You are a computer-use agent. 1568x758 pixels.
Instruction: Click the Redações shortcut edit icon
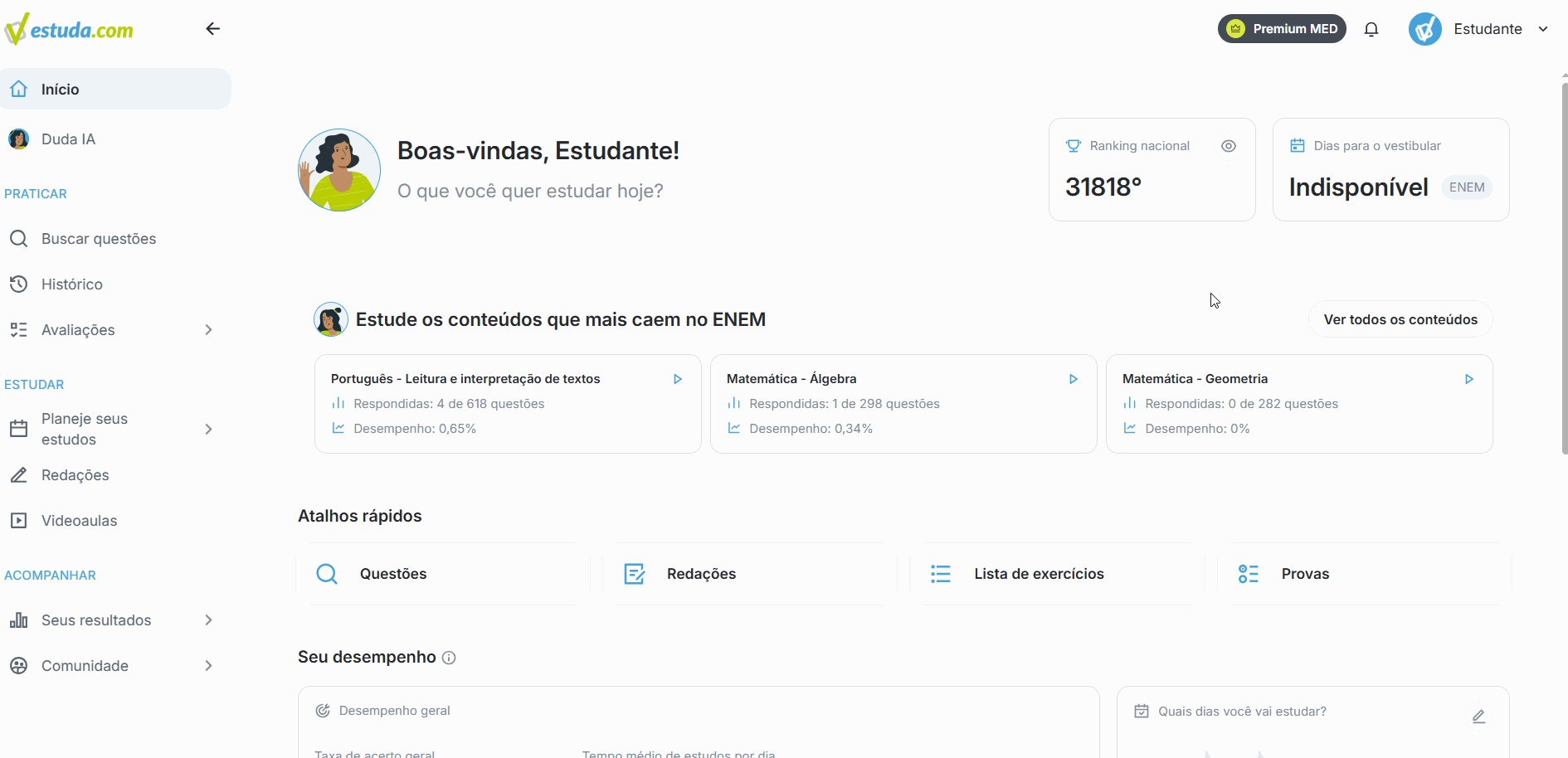point(635,574)
